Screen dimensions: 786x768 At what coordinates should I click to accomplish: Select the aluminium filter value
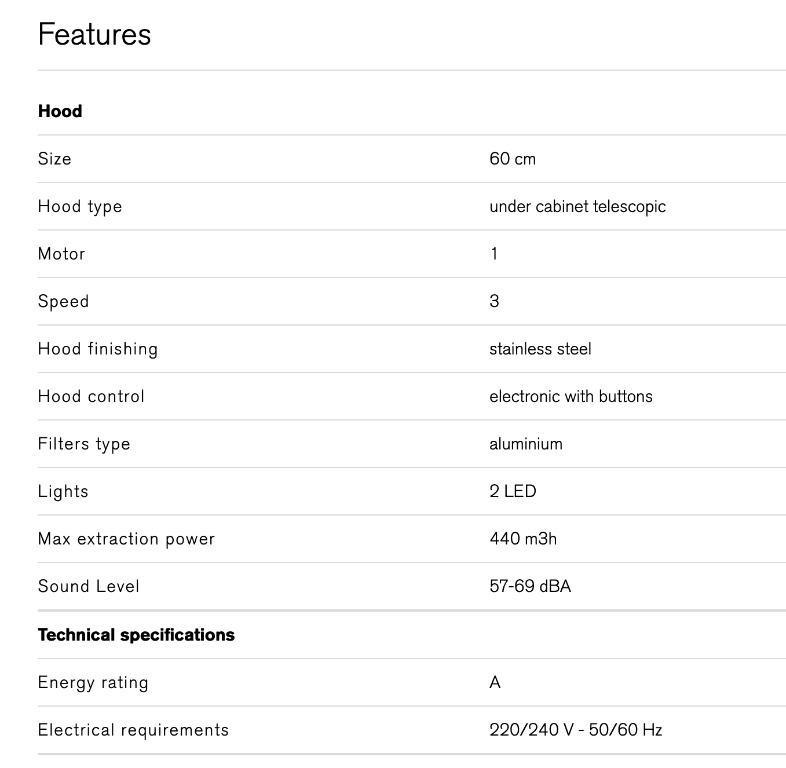tap(525, 444)
